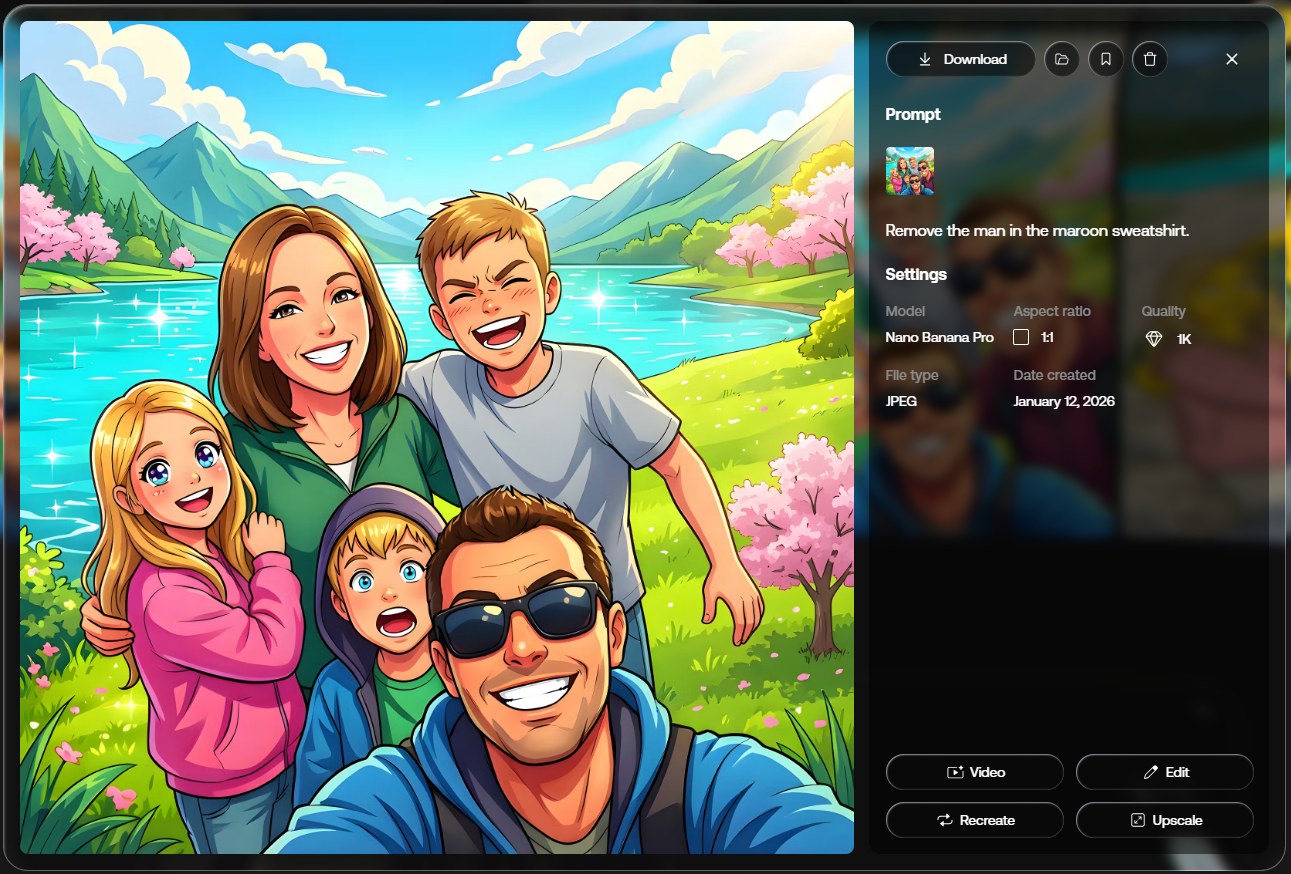Click the January 12, 2026 creation date
The height and width of the screenshot is (874, 1291).
tap(1064, 401)
